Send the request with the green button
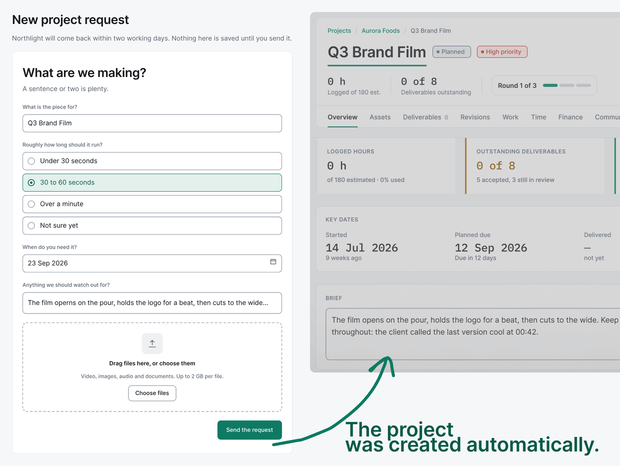Screen dimensions: 620x466 (250, 430)
